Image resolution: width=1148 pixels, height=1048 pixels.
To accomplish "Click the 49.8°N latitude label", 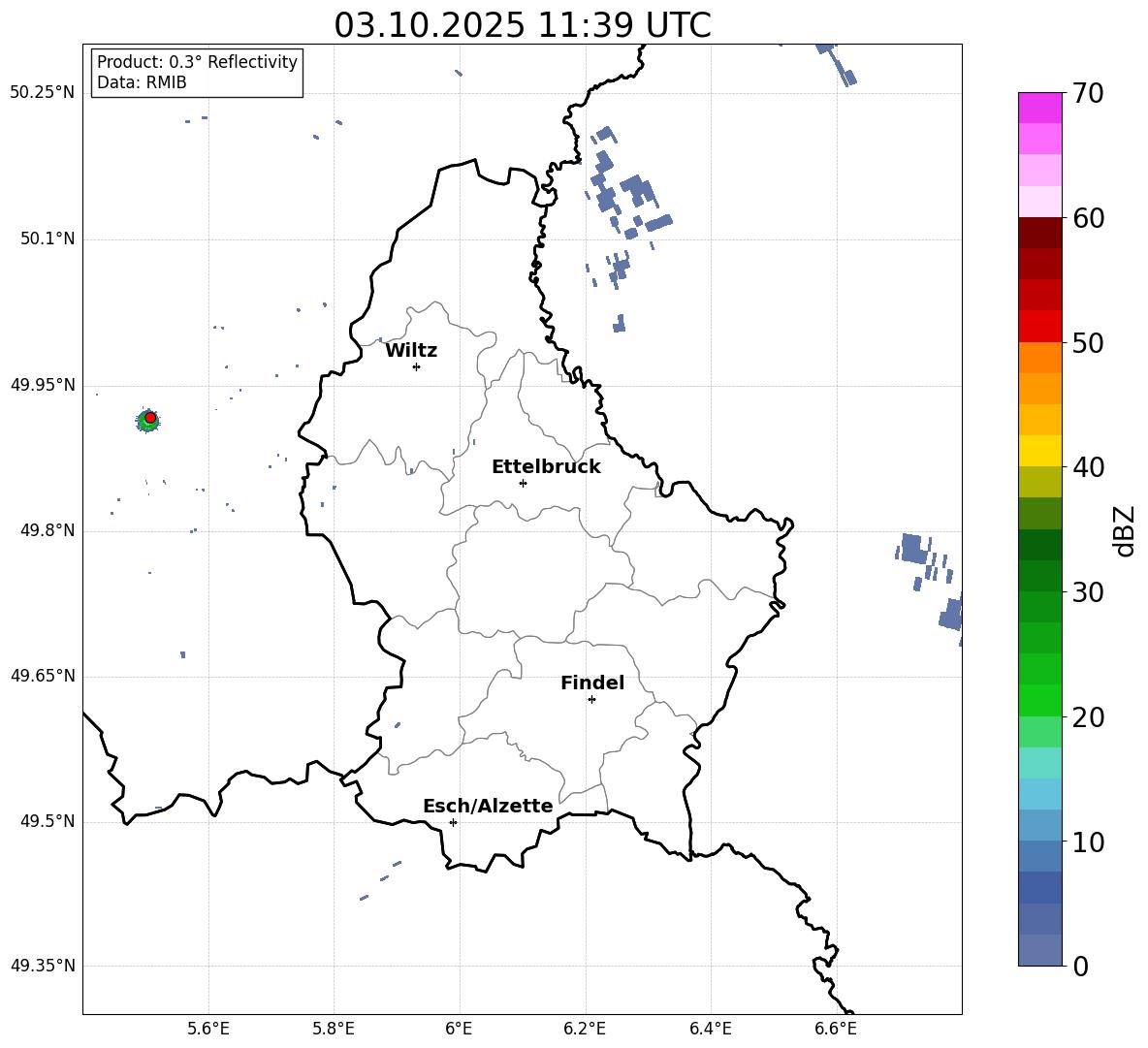I will tap(47, 530).
